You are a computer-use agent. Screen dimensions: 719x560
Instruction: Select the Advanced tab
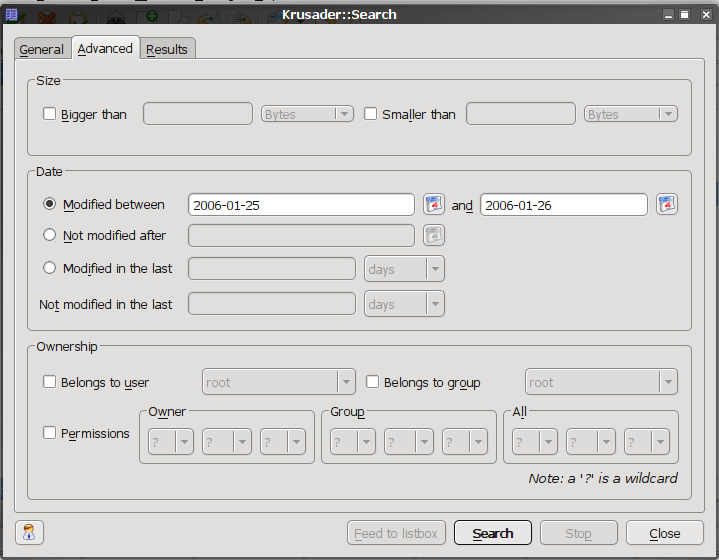pyautogui.click(x=105, y=48)
